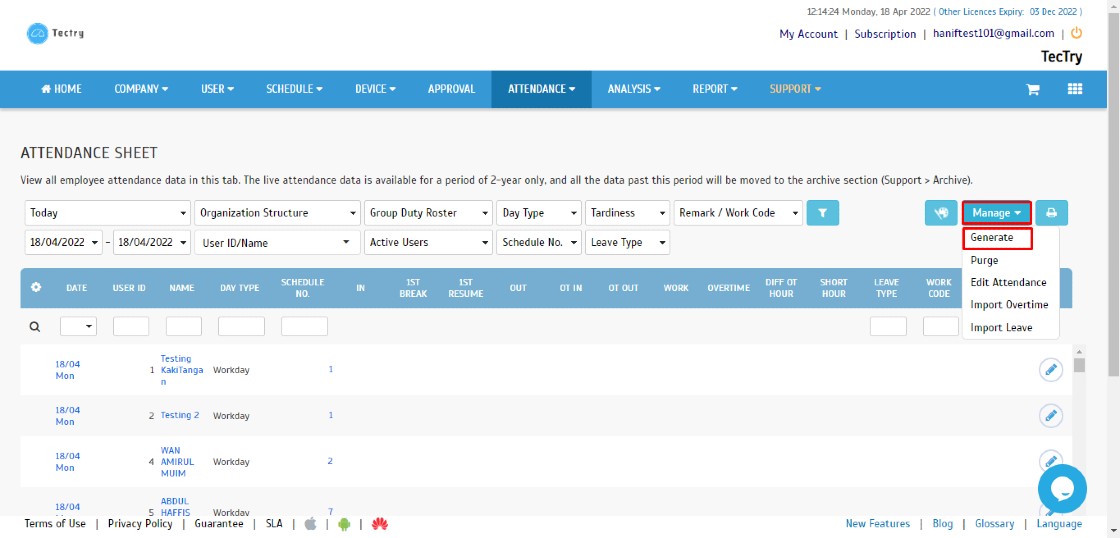The width and height of the screenshot is (1120, 538).
Task: Open Organization Structure dropdown
Action: tap(277, 213)
